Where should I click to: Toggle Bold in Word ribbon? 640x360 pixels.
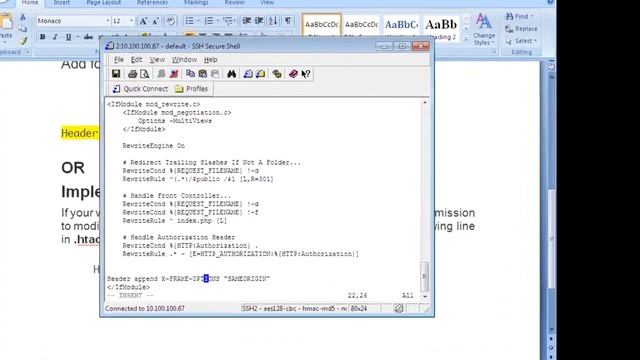pyautogui.click(x=42, y=37)
